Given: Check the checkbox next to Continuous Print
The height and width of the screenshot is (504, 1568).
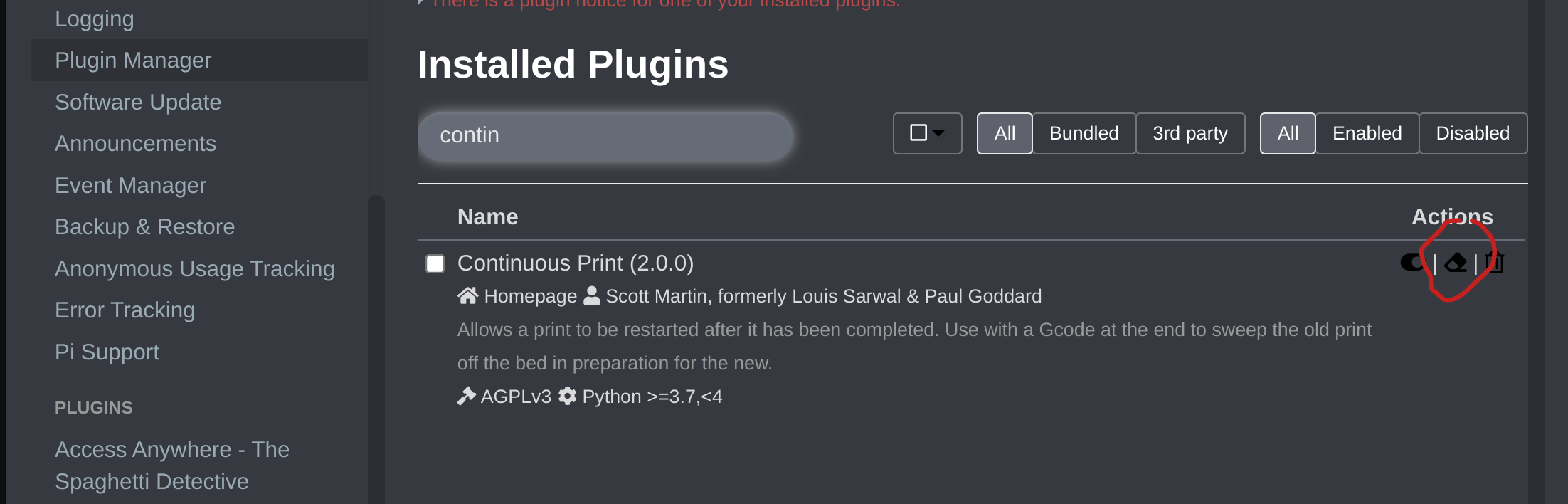Looking at the screenshot, I should tap(435, 263).
